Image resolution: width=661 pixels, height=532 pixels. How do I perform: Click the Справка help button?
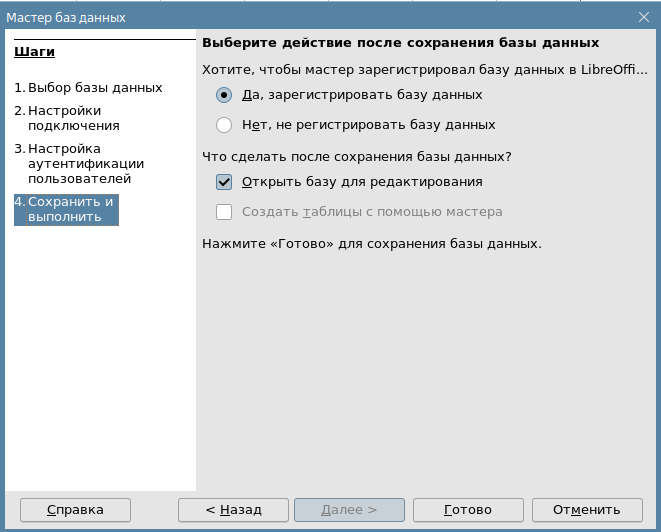75,510
